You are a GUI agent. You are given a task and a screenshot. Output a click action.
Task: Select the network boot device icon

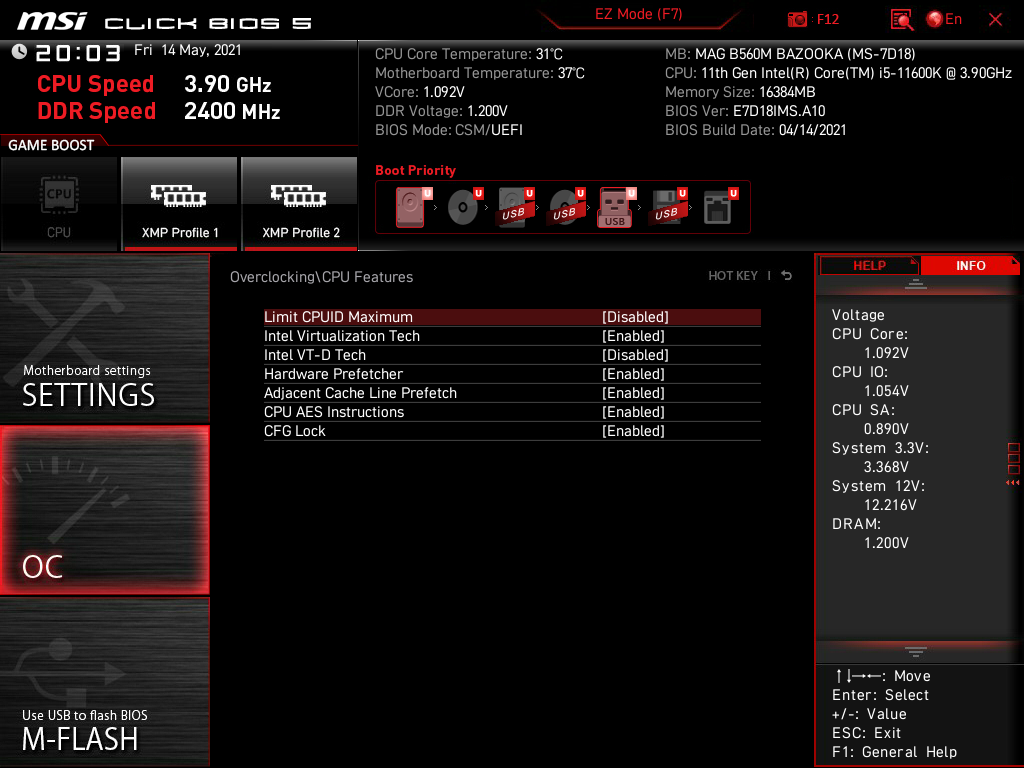[720, 207]
